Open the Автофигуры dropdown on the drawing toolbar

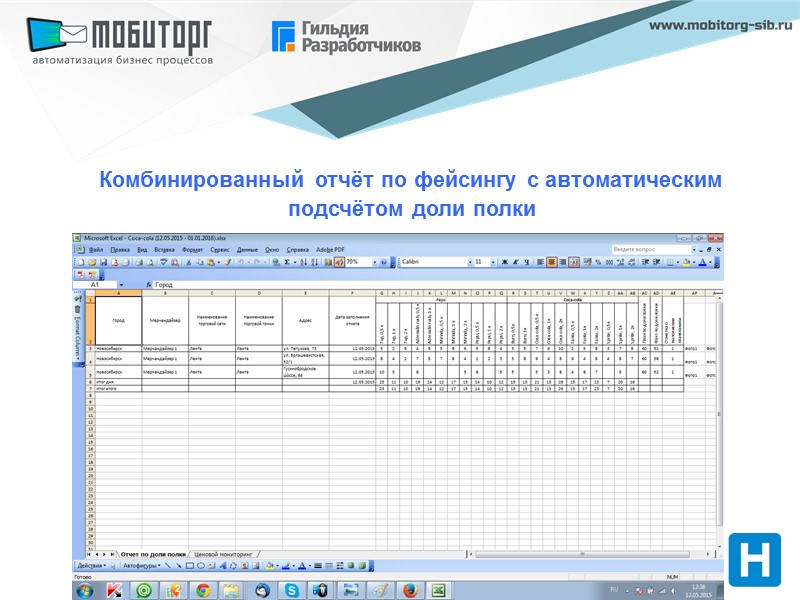(142, 566)
